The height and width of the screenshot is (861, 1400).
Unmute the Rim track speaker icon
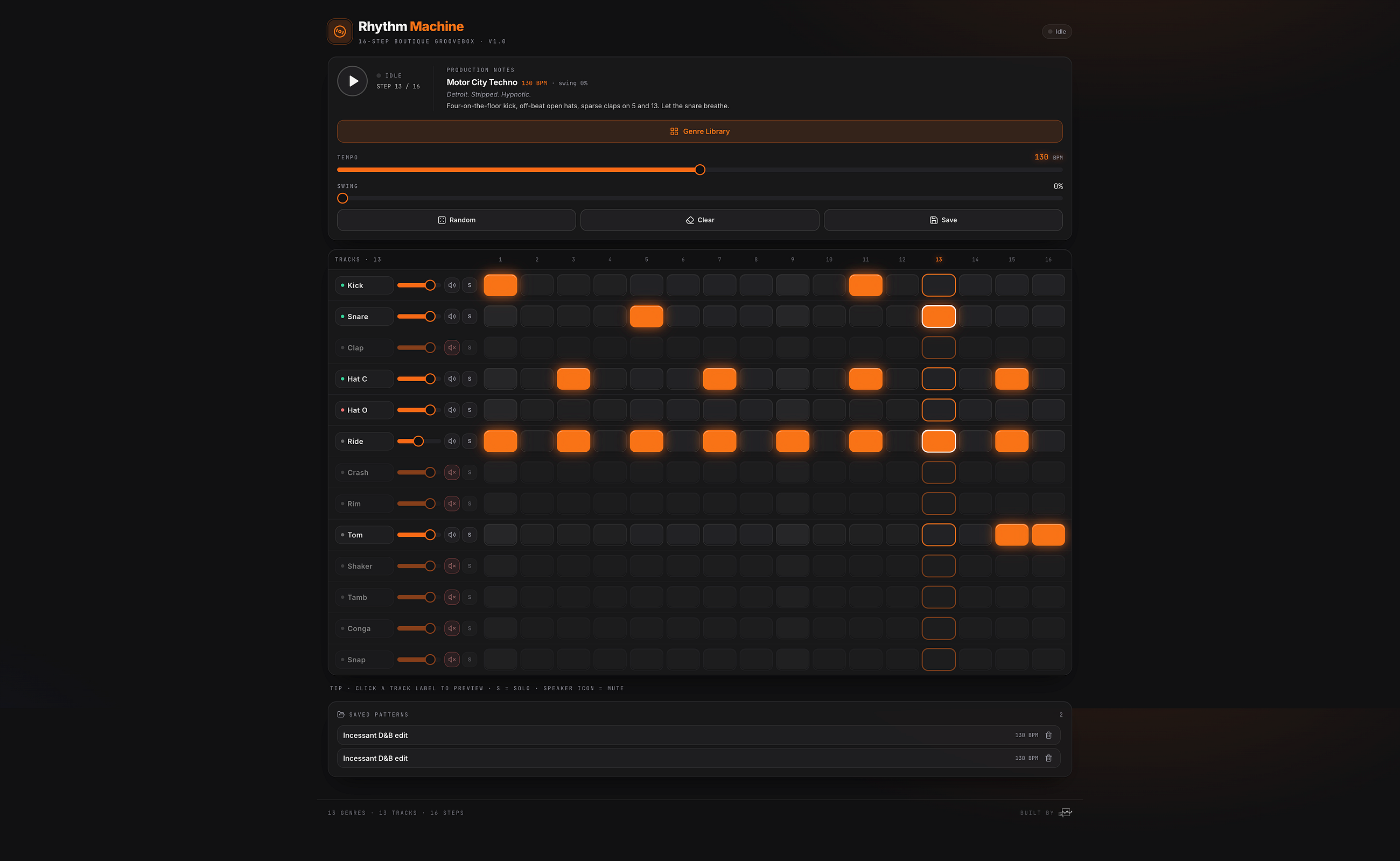click(452, 503)
